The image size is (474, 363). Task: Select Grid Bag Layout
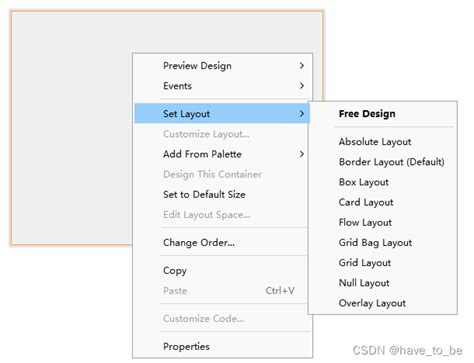(375, 243)
